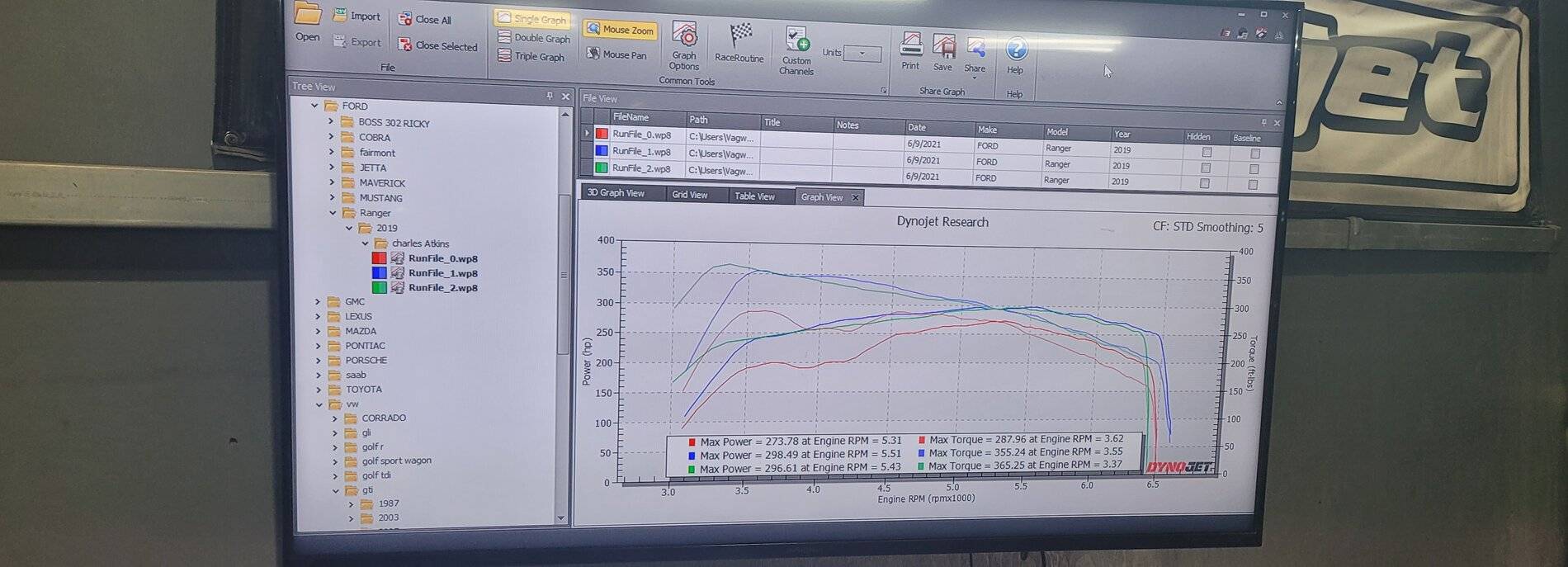
Task: Save the graph with the Save icon
Action: (x=943, y=52)
